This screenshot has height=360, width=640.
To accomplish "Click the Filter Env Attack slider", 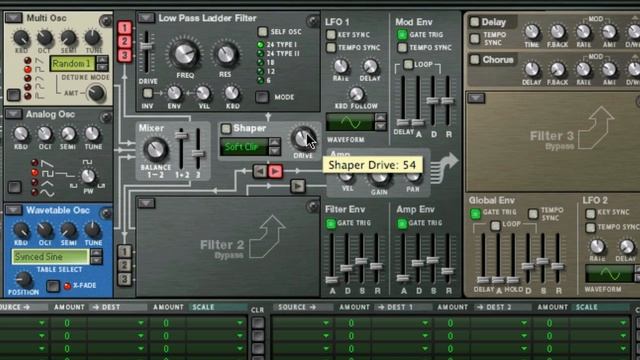I will tap(331, 280).
